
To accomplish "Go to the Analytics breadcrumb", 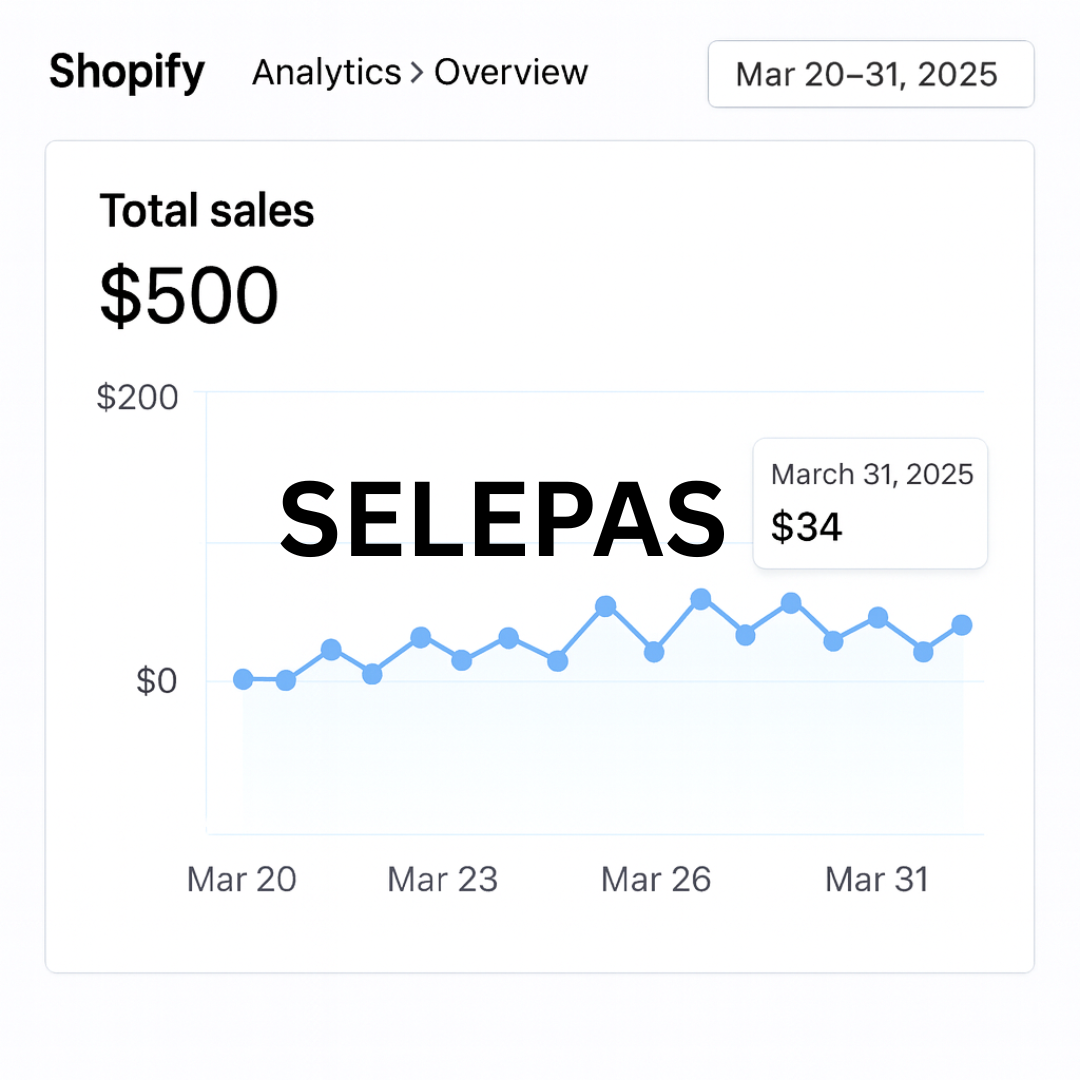I will (326, 72).
